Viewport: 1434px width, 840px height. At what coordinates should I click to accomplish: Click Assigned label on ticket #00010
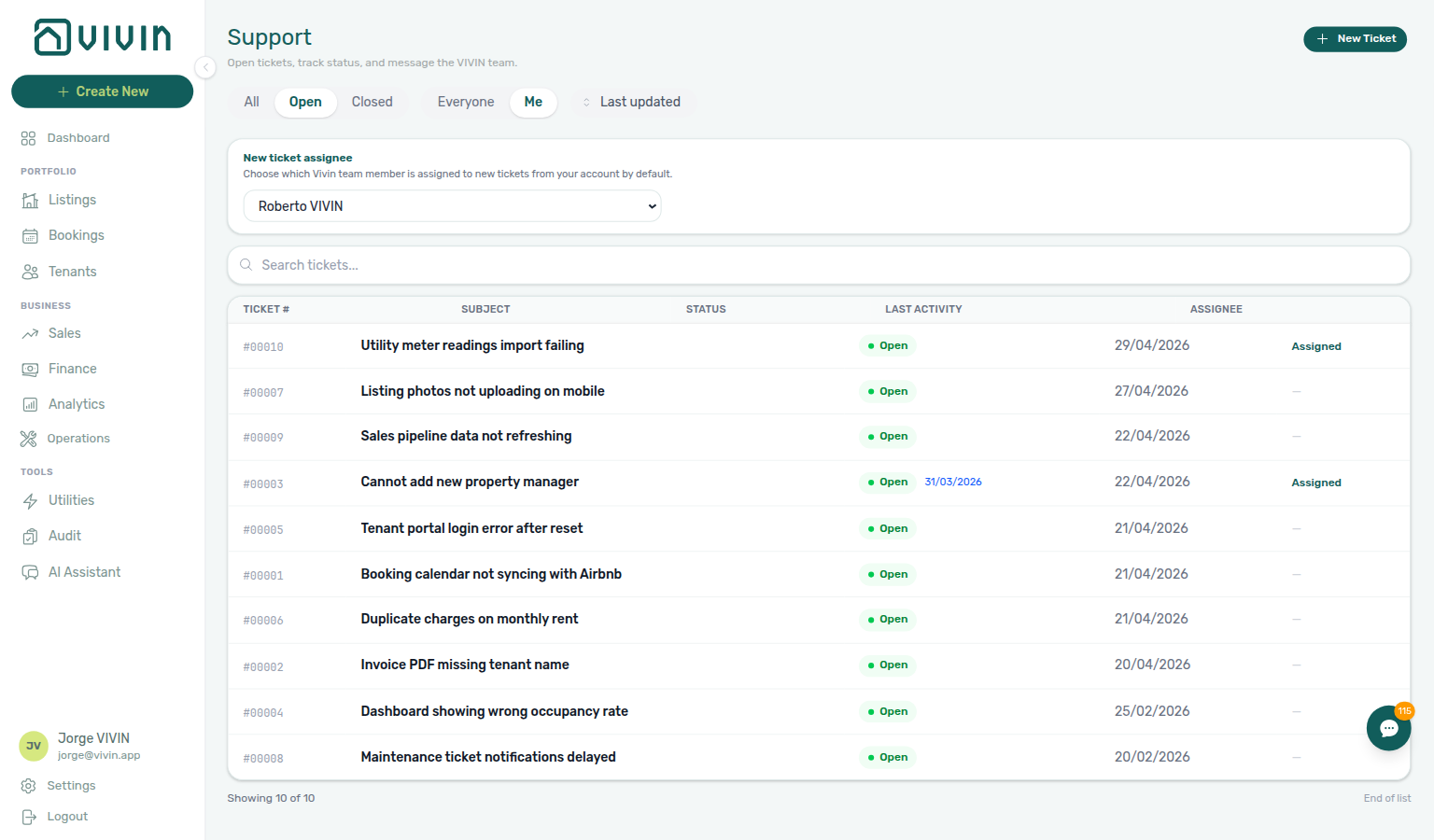(x=1316, y=346)
